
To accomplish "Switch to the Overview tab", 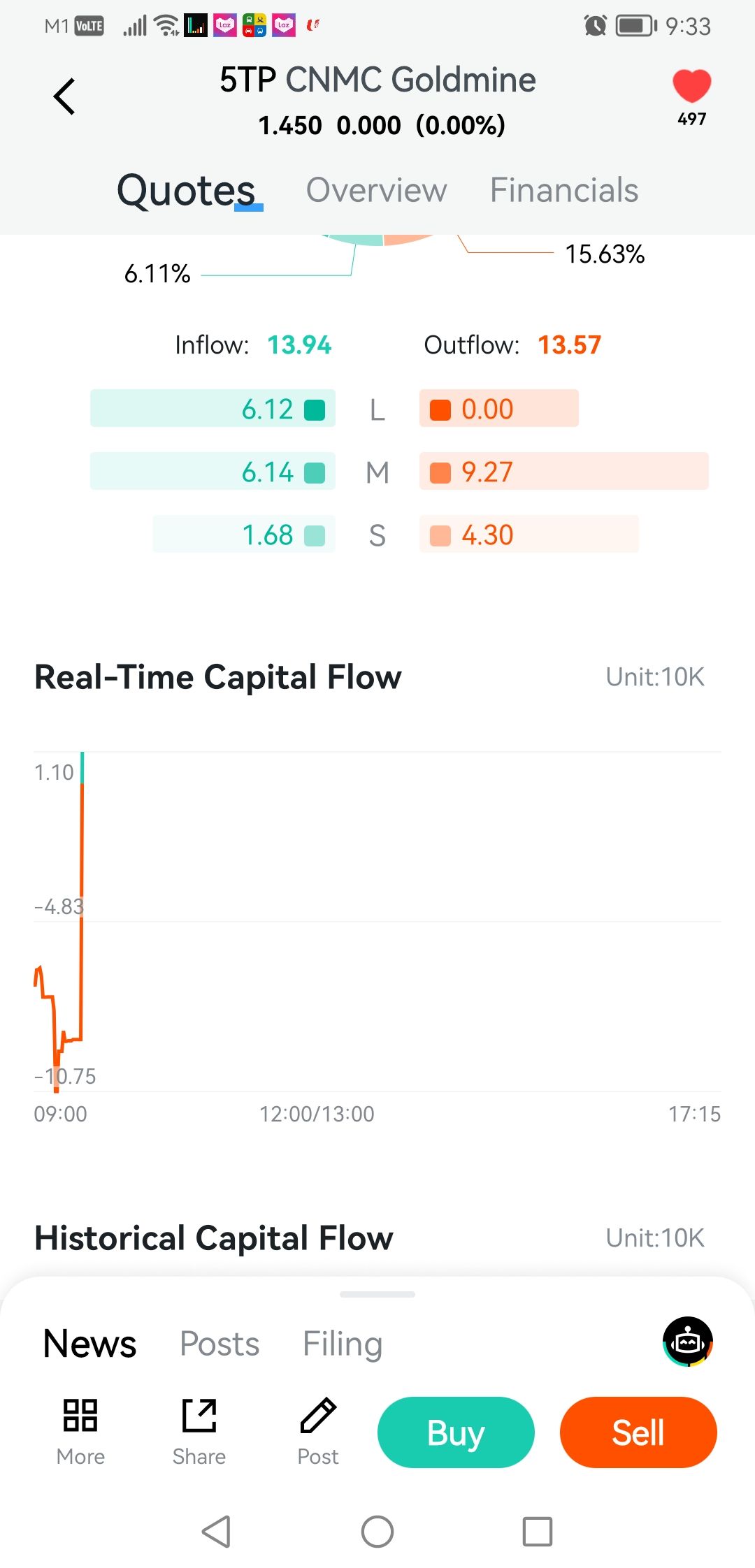I will [x=376, y=190].
